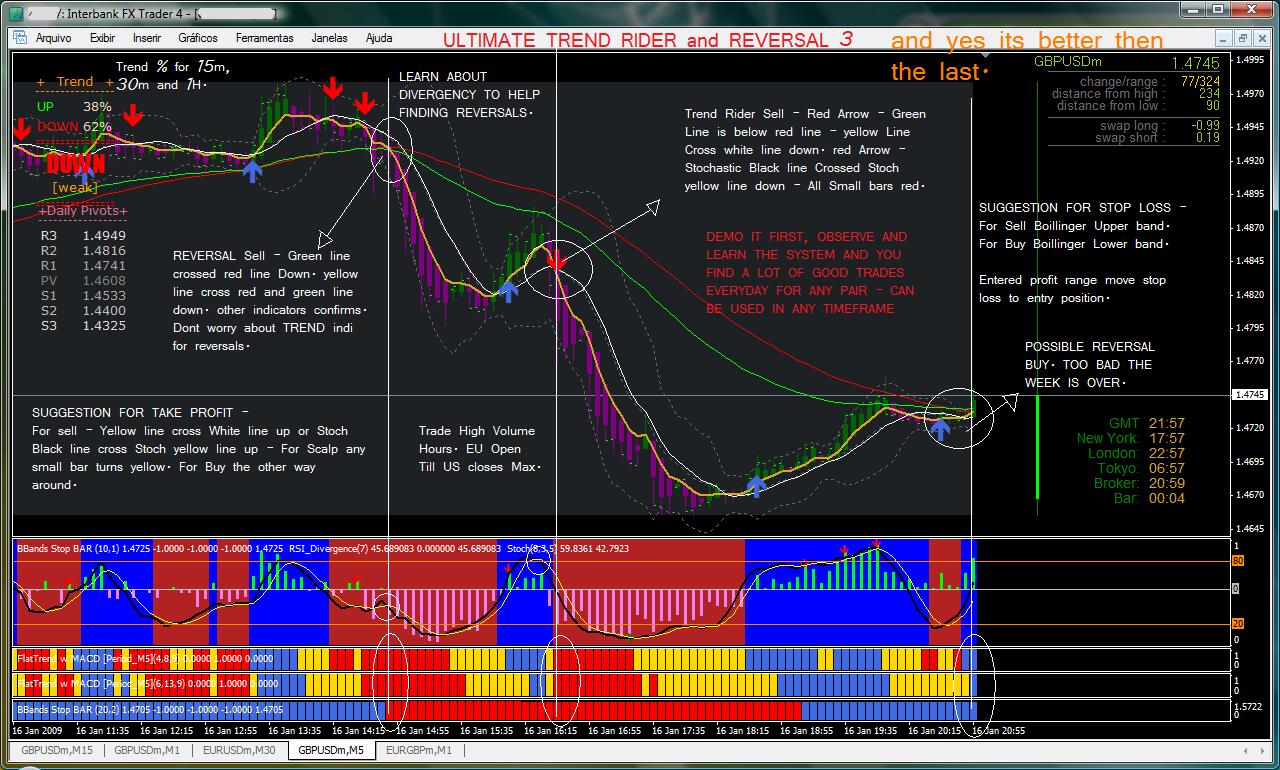This screenshot has height=770, width=1280.
Task: Click the red sell arrow inside the mid-chart circle
Action: click(558, 261)
